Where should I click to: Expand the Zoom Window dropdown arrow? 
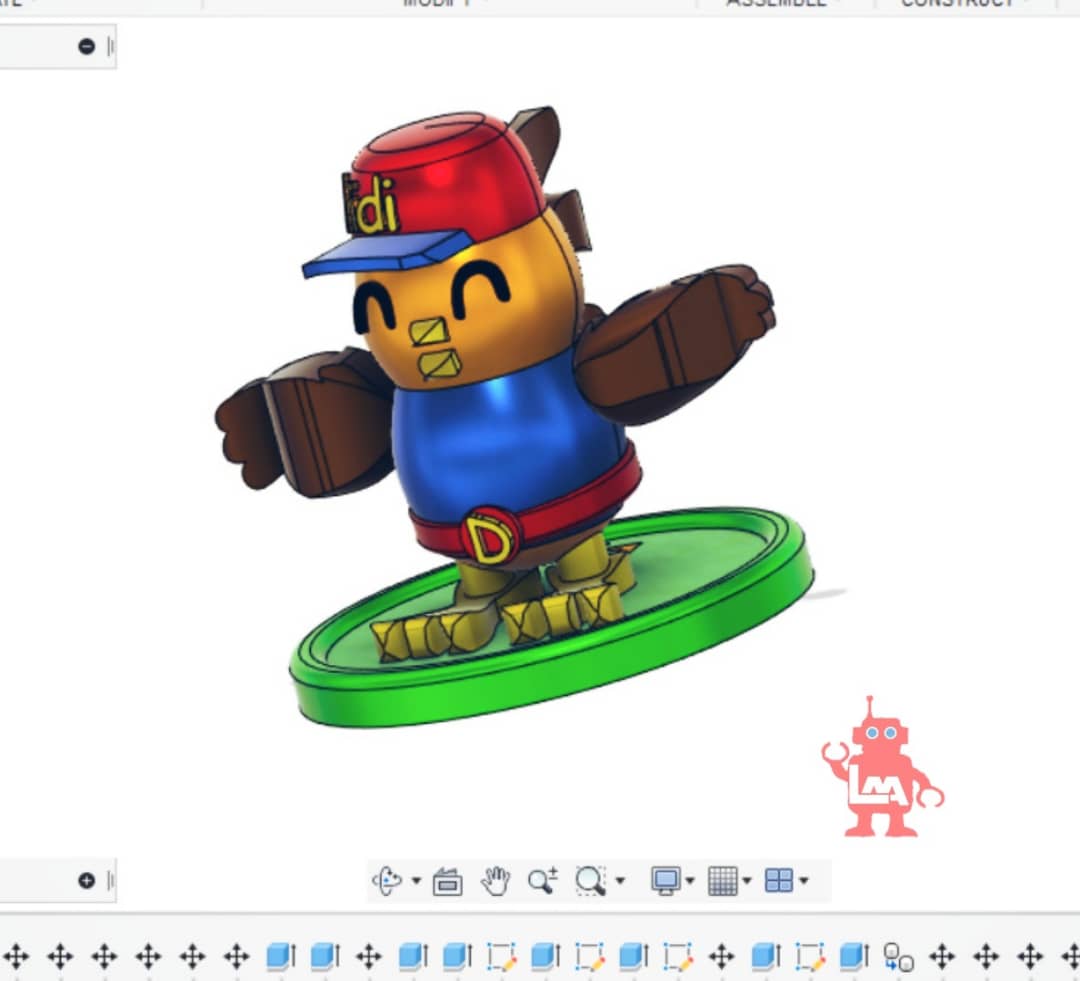pos(620,880)
